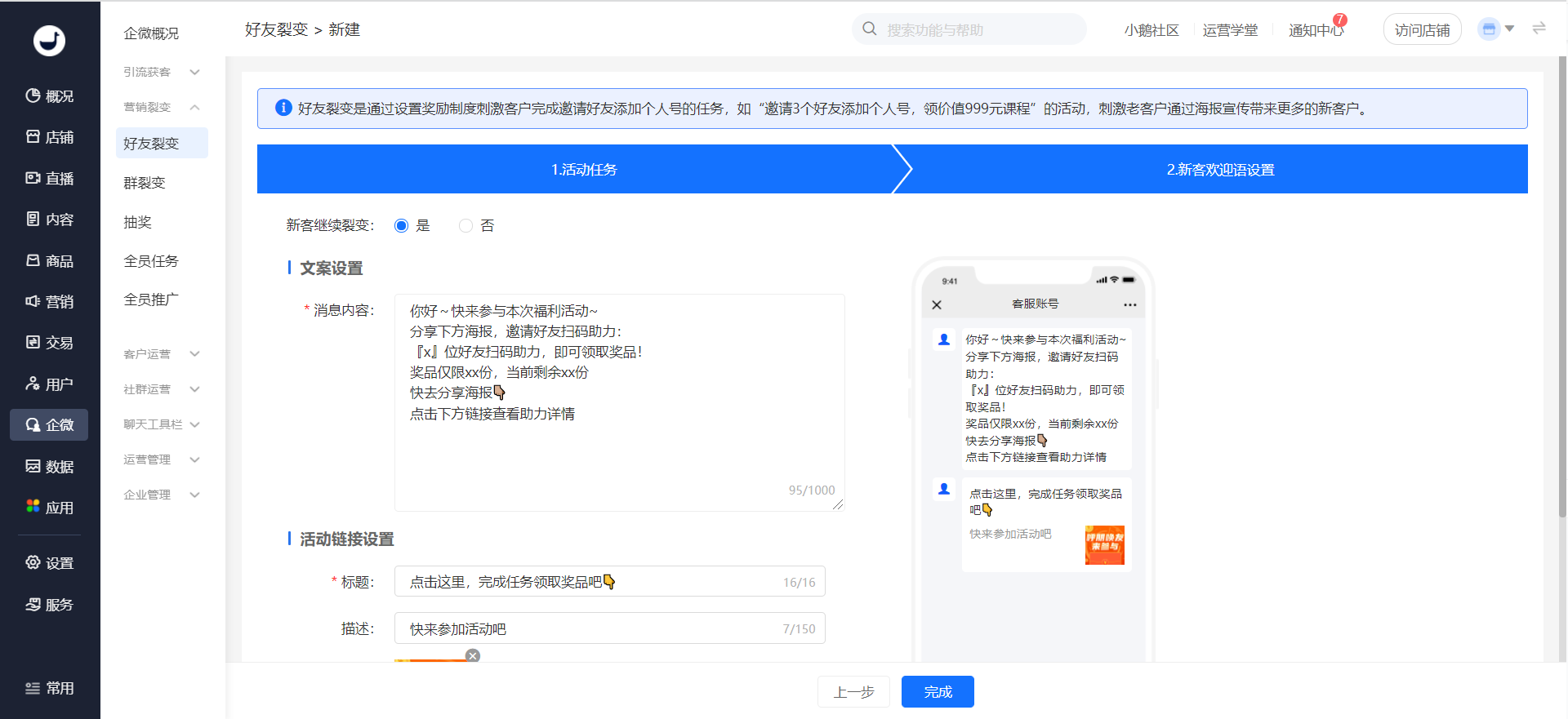The width and height of the screenshot is (1568, 719).
Task: Select 企微 in the main sidebar
Action: coord(49,424)
